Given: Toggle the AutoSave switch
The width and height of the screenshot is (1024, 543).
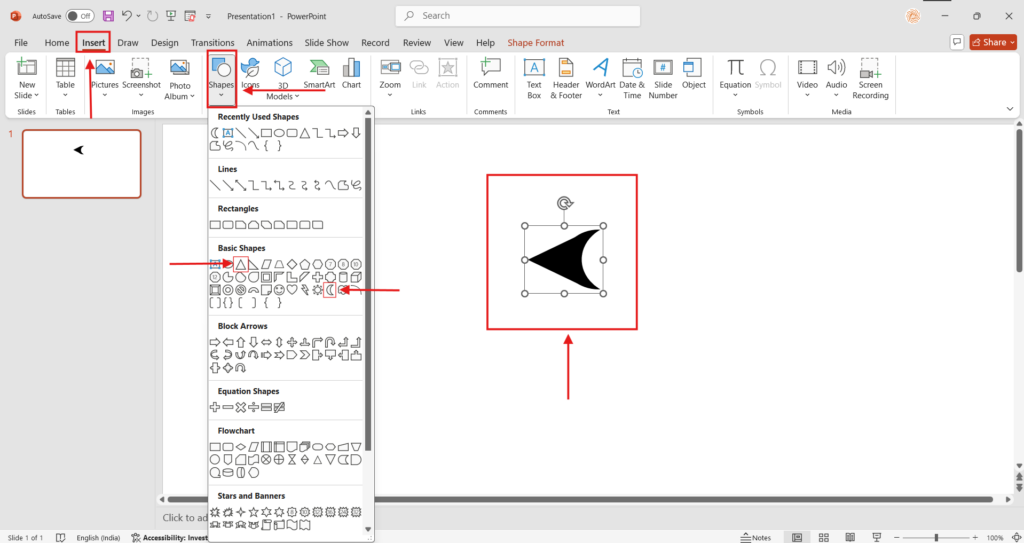Looking at the screenshot, I should coord(79,16).
